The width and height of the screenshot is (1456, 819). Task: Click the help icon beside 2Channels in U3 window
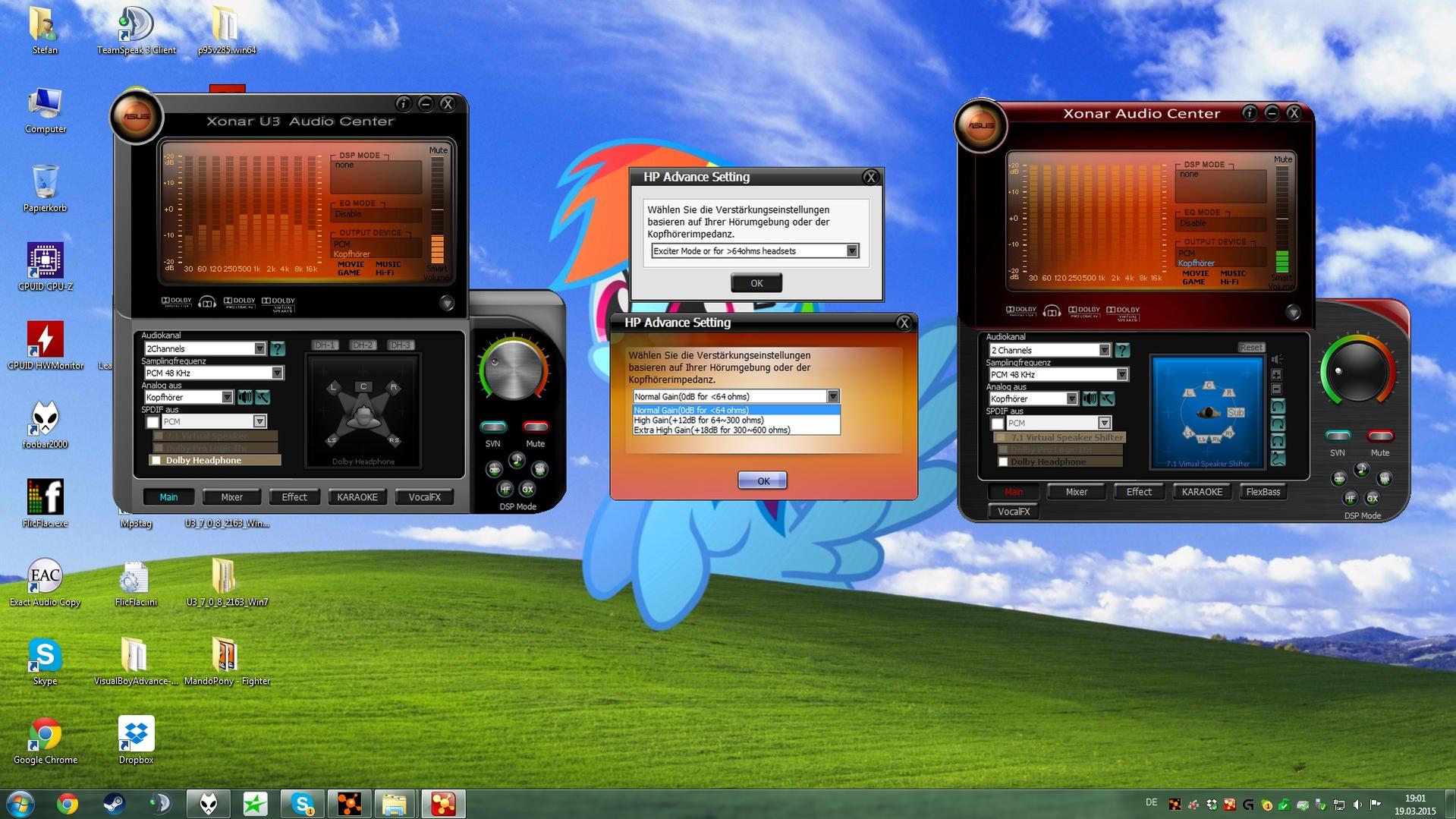278,348
